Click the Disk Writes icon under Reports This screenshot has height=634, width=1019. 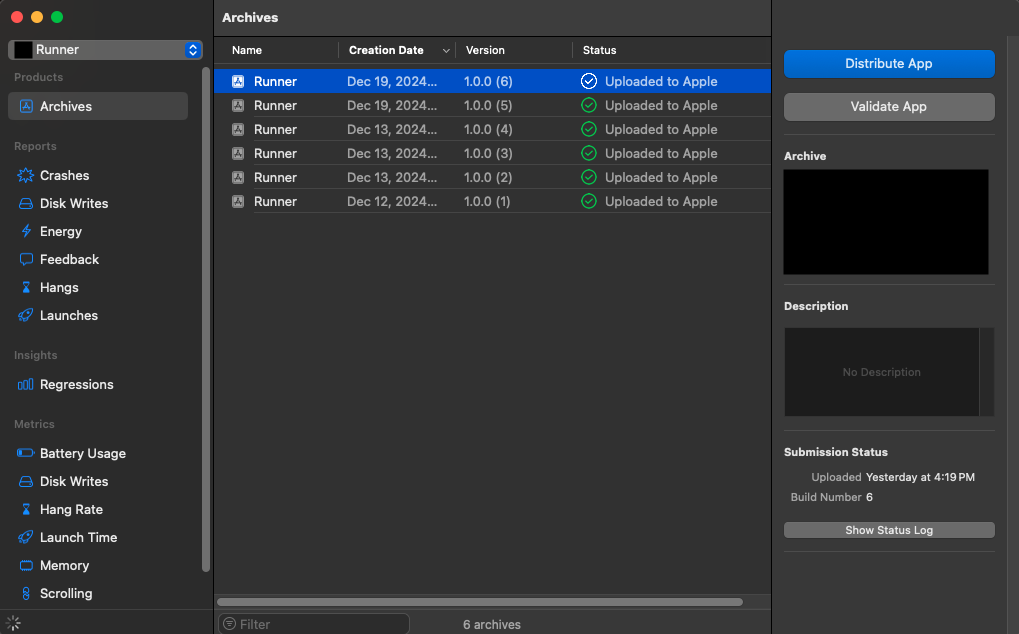(26, 203)
